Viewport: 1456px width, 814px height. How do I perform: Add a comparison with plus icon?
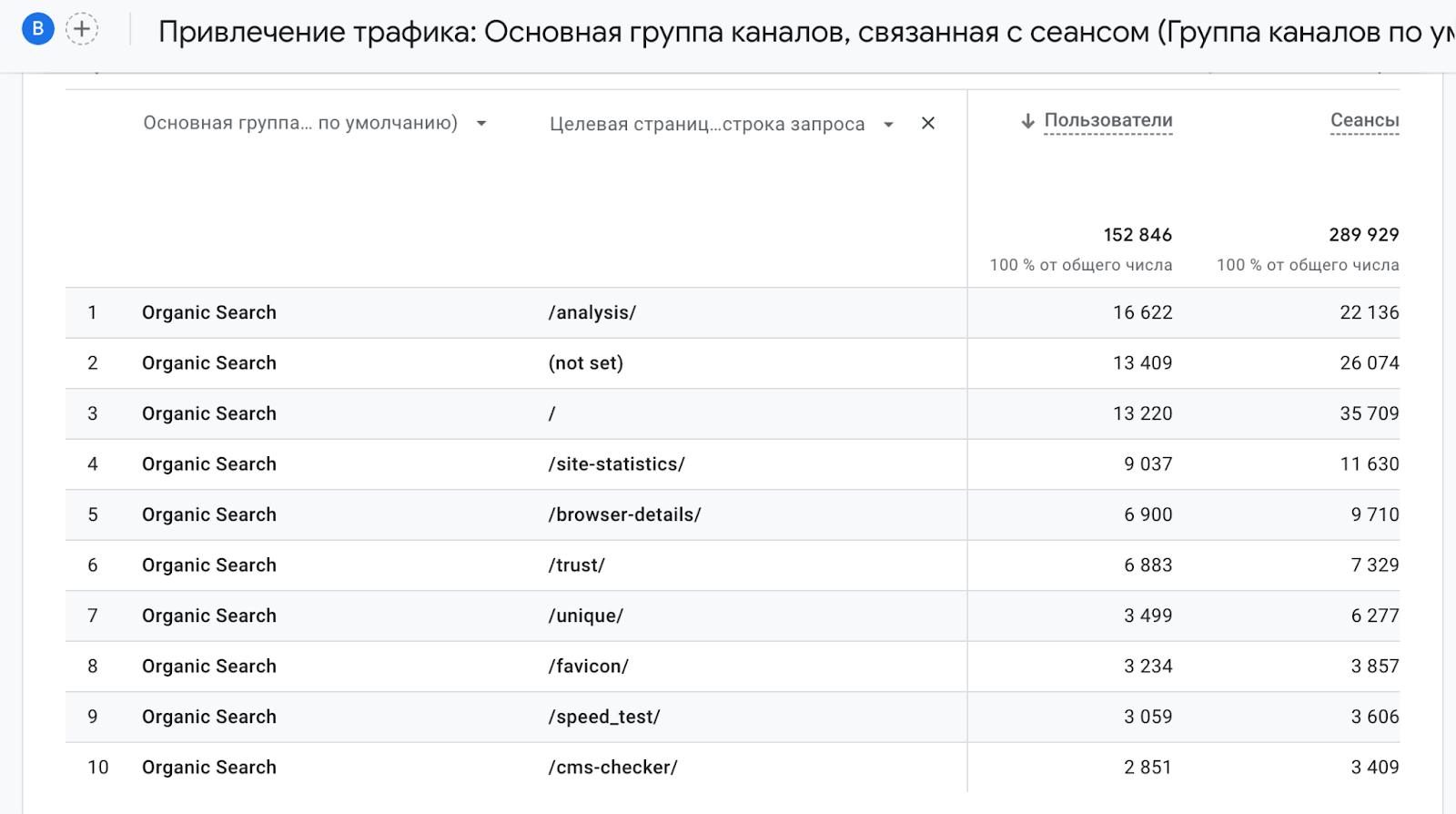[82, 29]
